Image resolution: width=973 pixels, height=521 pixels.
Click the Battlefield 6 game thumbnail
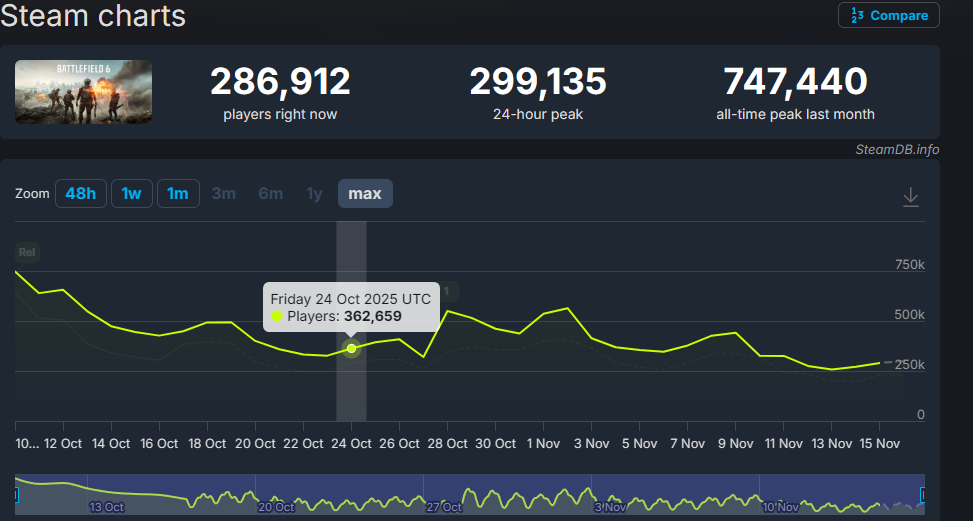84,92
